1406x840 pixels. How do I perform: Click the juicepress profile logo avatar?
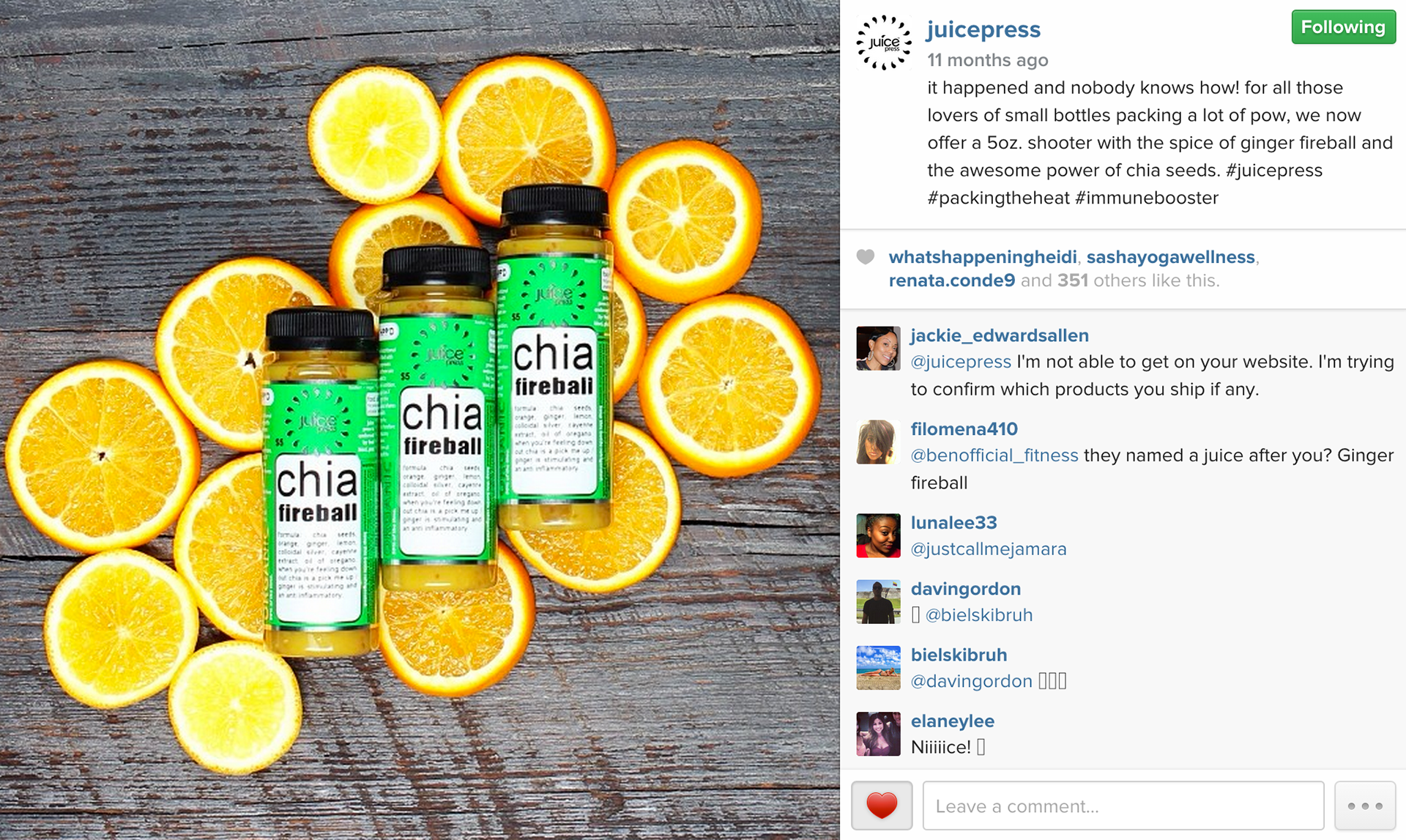coord(884,42)
